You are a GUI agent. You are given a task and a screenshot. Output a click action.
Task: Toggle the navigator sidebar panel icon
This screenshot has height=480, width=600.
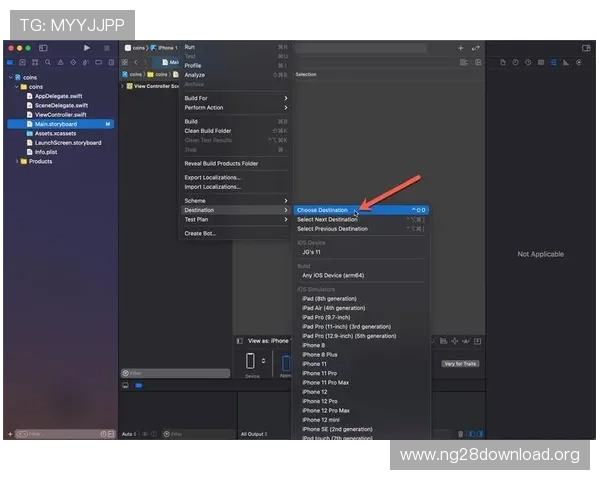click(x=43, y=47)
